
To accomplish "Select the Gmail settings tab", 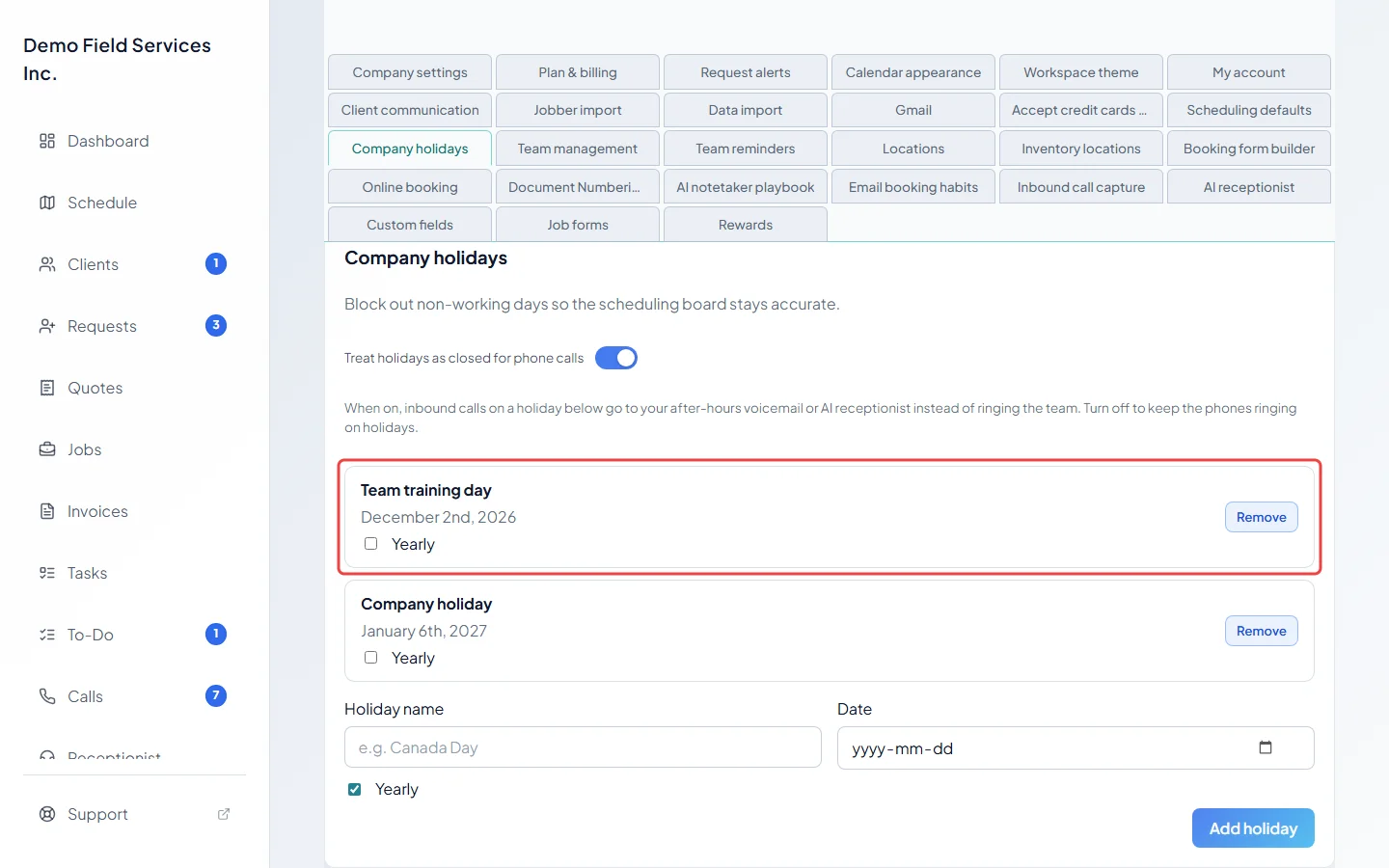I will coord(913,110).
